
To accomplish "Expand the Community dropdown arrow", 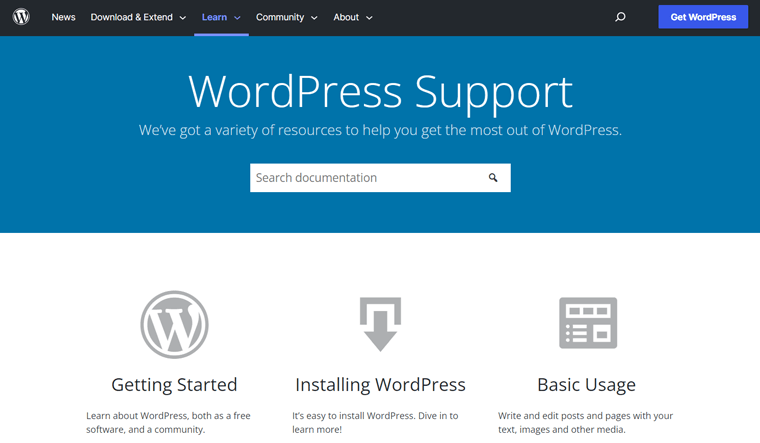I will 314,18.
